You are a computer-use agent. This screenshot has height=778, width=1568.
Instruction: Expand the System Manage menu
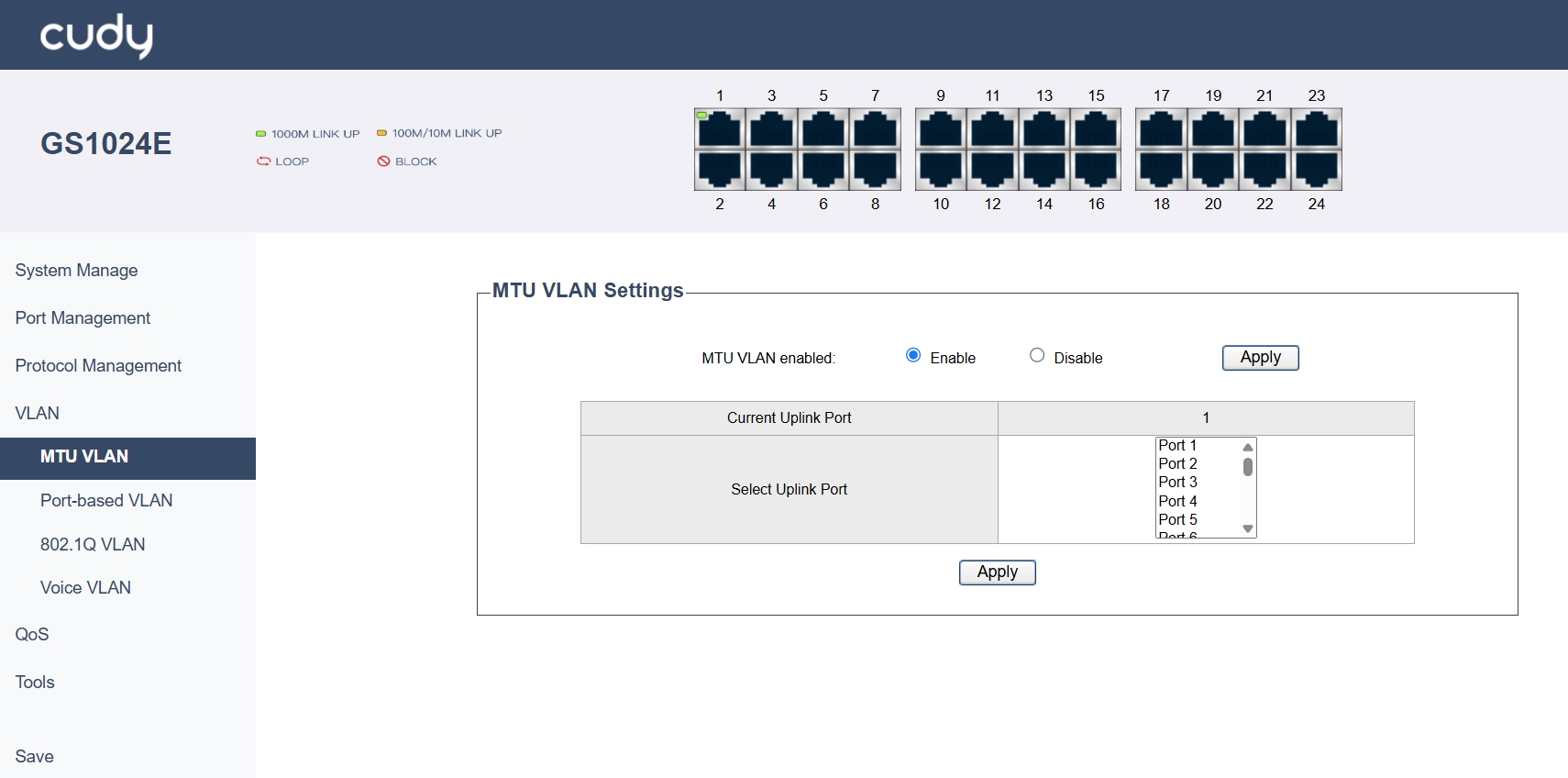pos(76,271)
